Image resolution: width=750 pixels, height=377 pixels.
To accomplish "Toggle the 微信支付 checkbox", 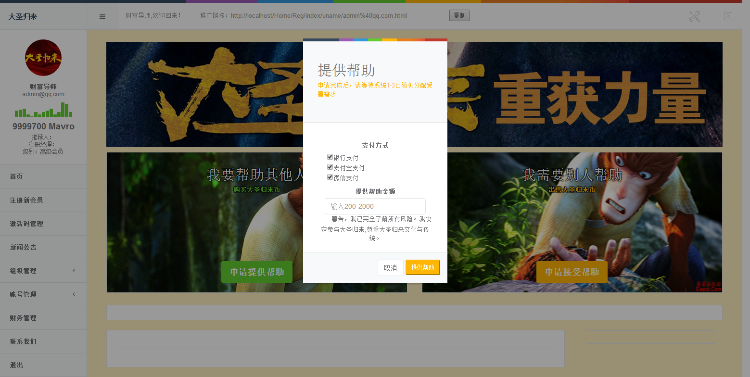I will click(x=330, y=177).
